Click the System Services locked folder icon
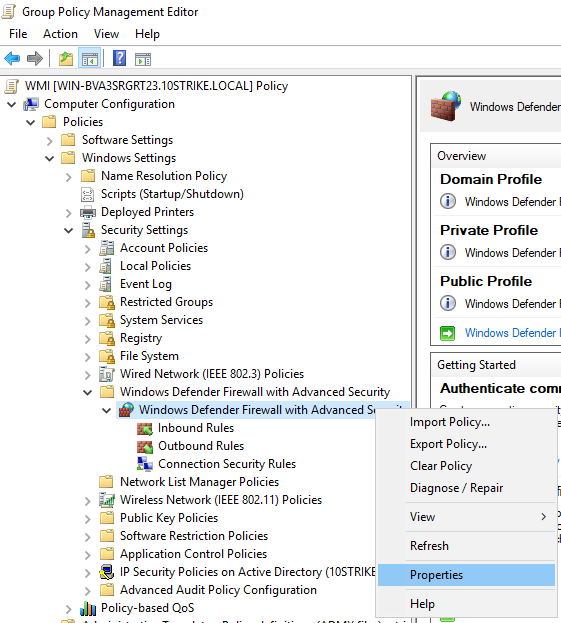 [x=107, y=320]
